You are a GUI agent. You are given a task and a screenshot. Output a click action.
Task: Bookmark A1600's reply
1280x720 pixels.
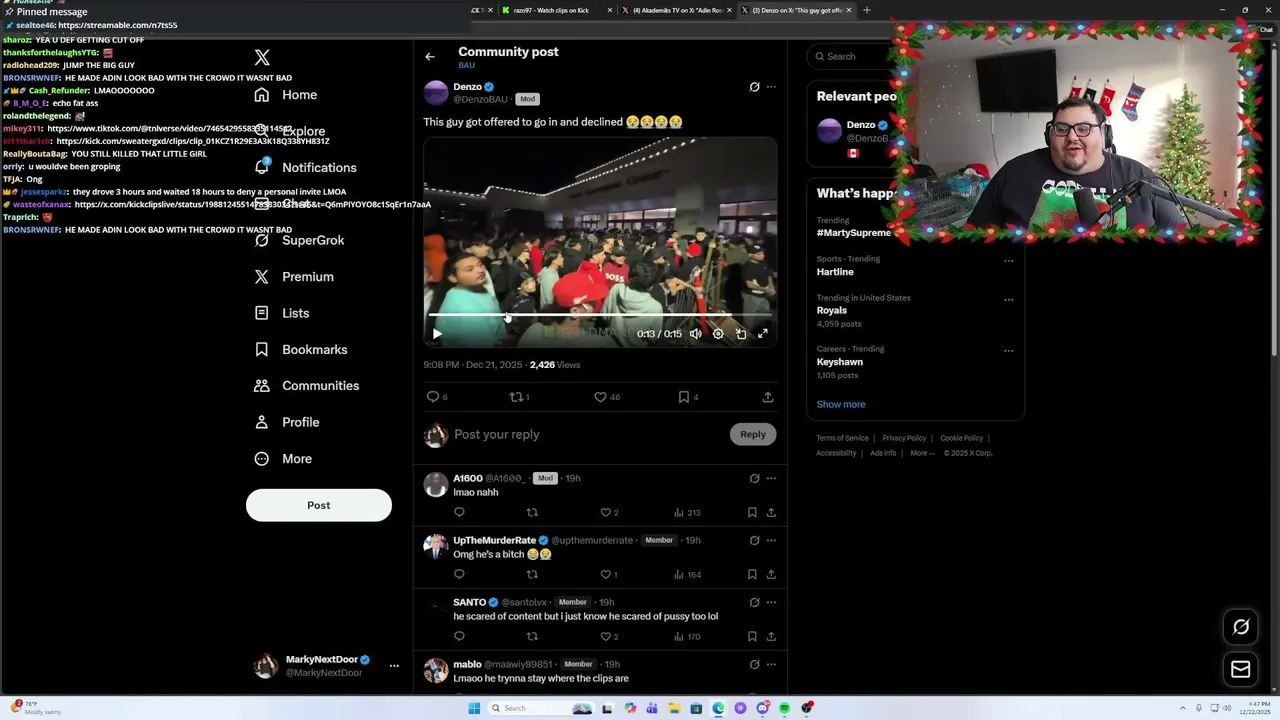click(752, 513)
